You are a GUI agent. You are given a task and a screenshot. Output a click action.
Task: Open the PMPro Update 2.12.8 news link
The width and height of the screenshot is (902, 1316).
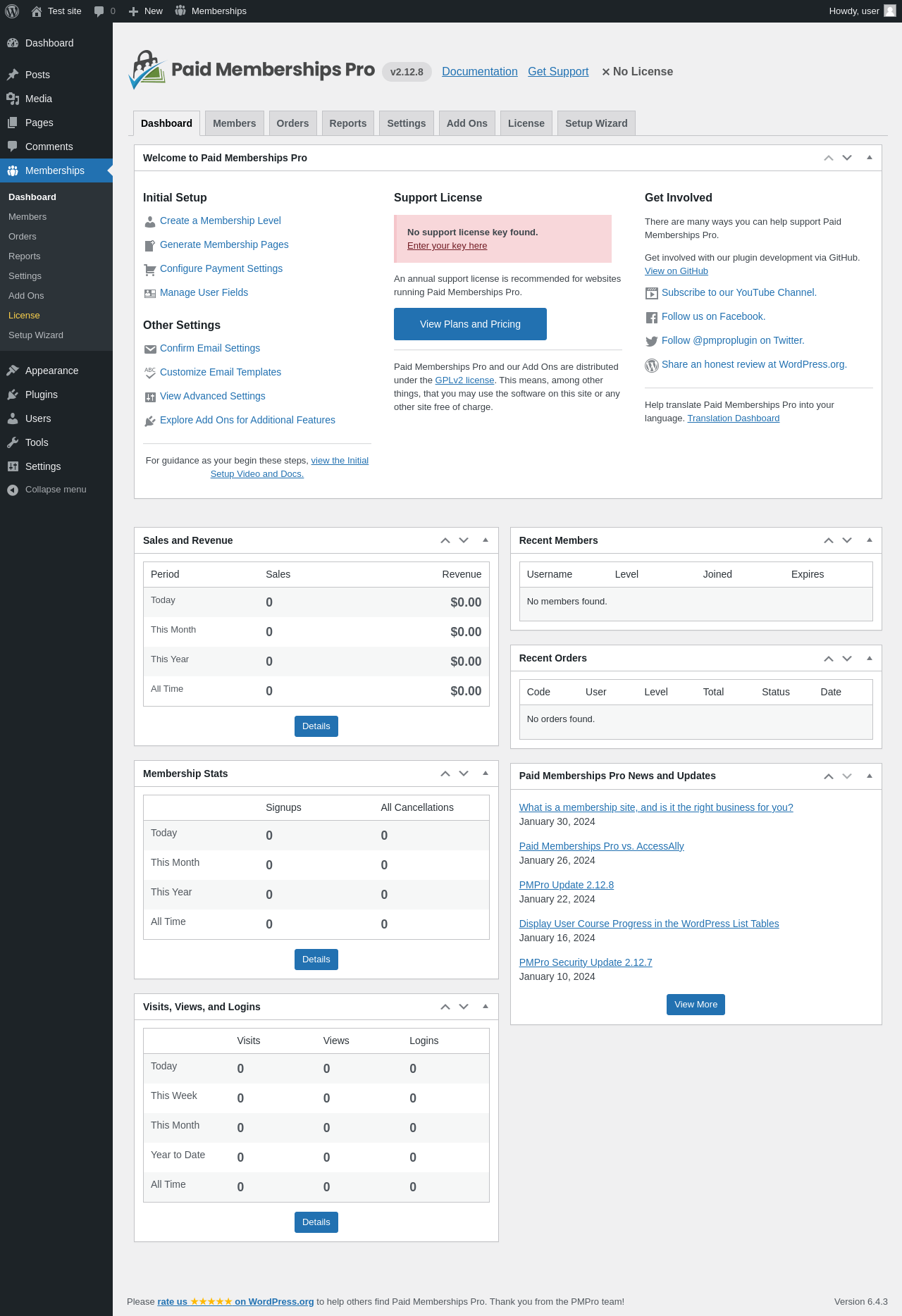(567, 885)
